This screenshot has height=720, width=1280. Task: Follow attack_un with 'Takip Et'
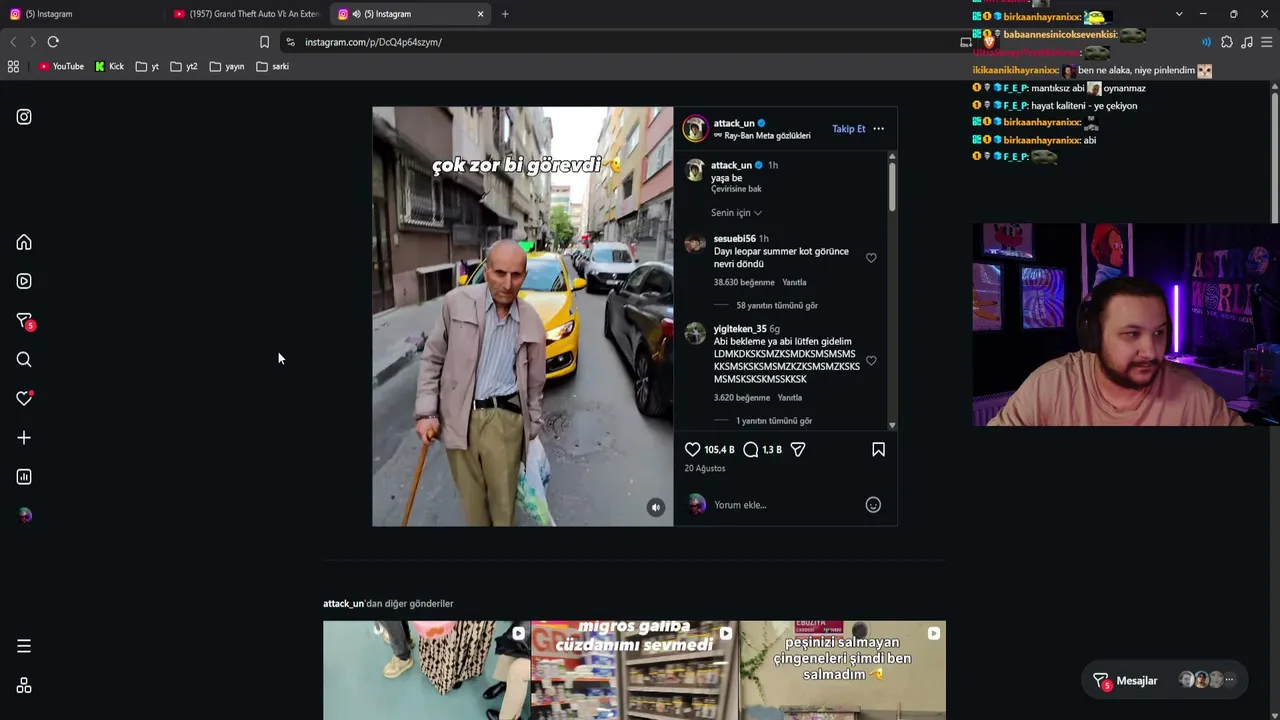pyautogui.click(x=849, y=129)
